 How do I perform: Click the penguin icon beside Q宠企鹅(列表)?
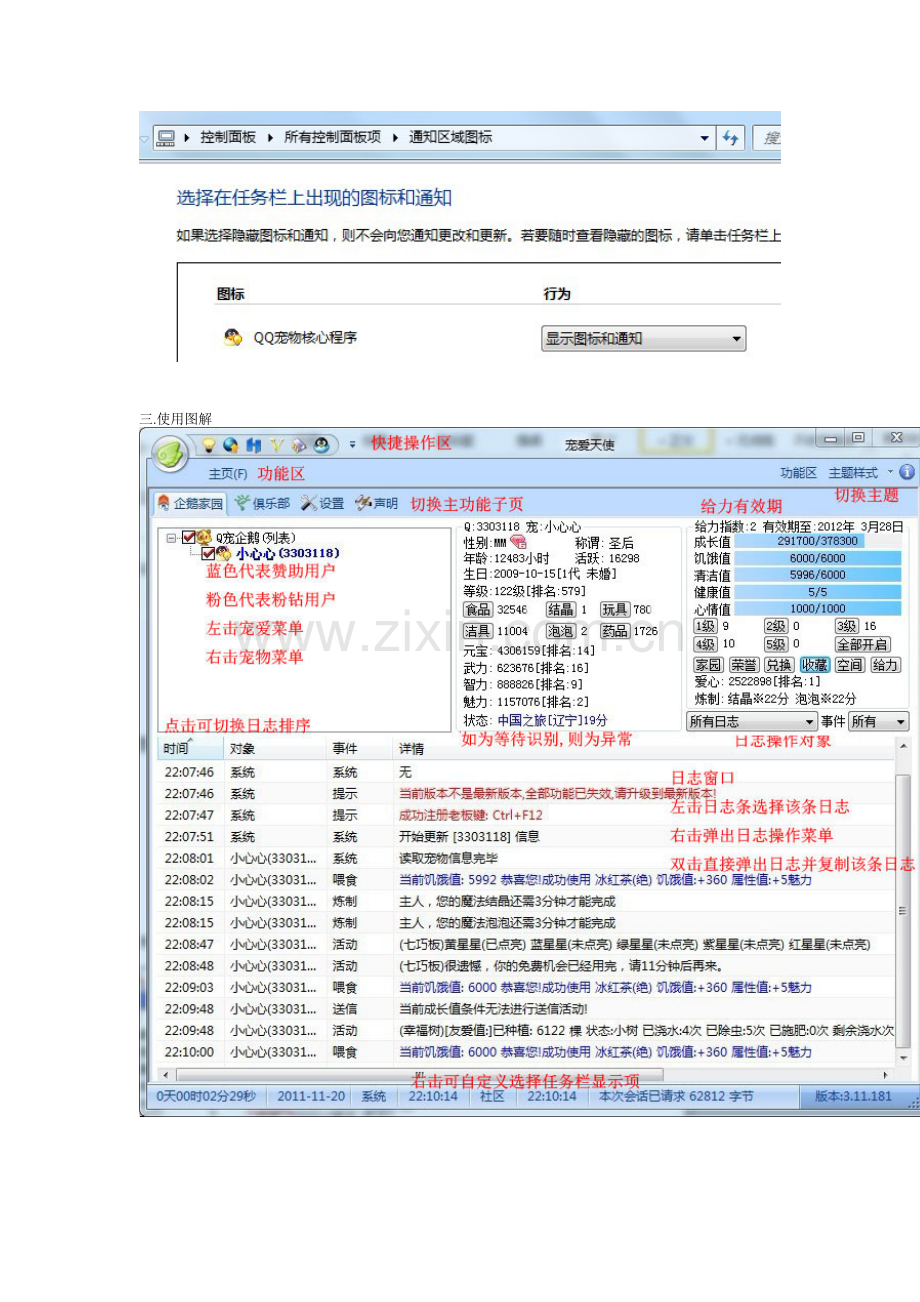pos(204,538)
